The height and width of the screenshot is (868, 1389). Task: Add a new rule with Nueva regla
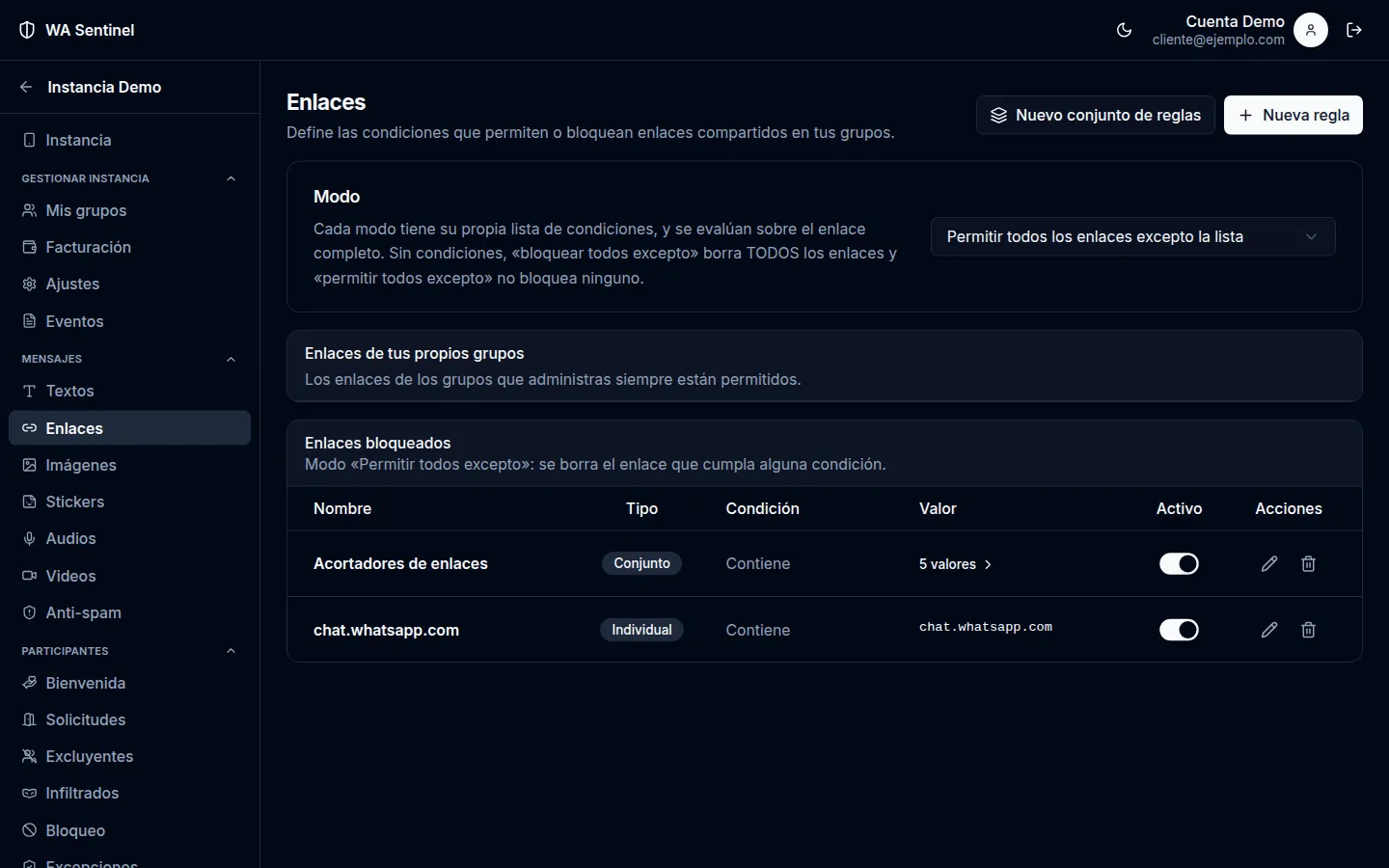coord(1294,115)
